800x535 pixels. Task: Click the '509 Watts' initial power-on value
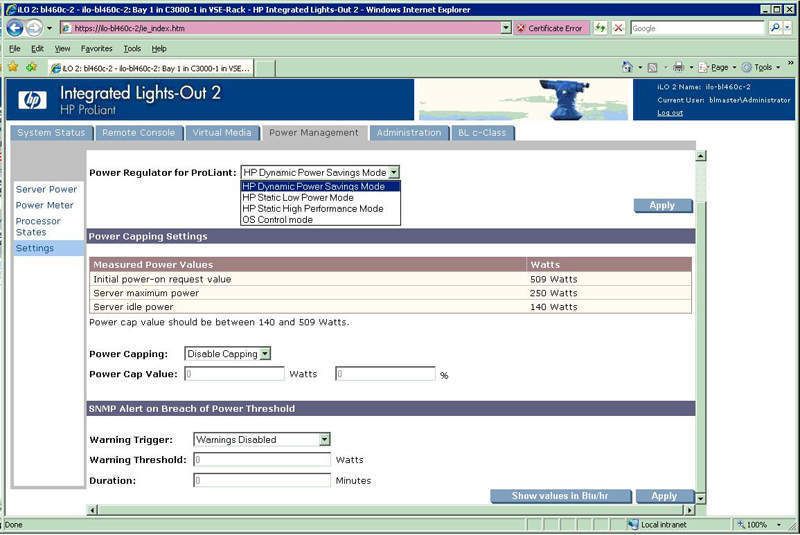click(x=554, y=279)
